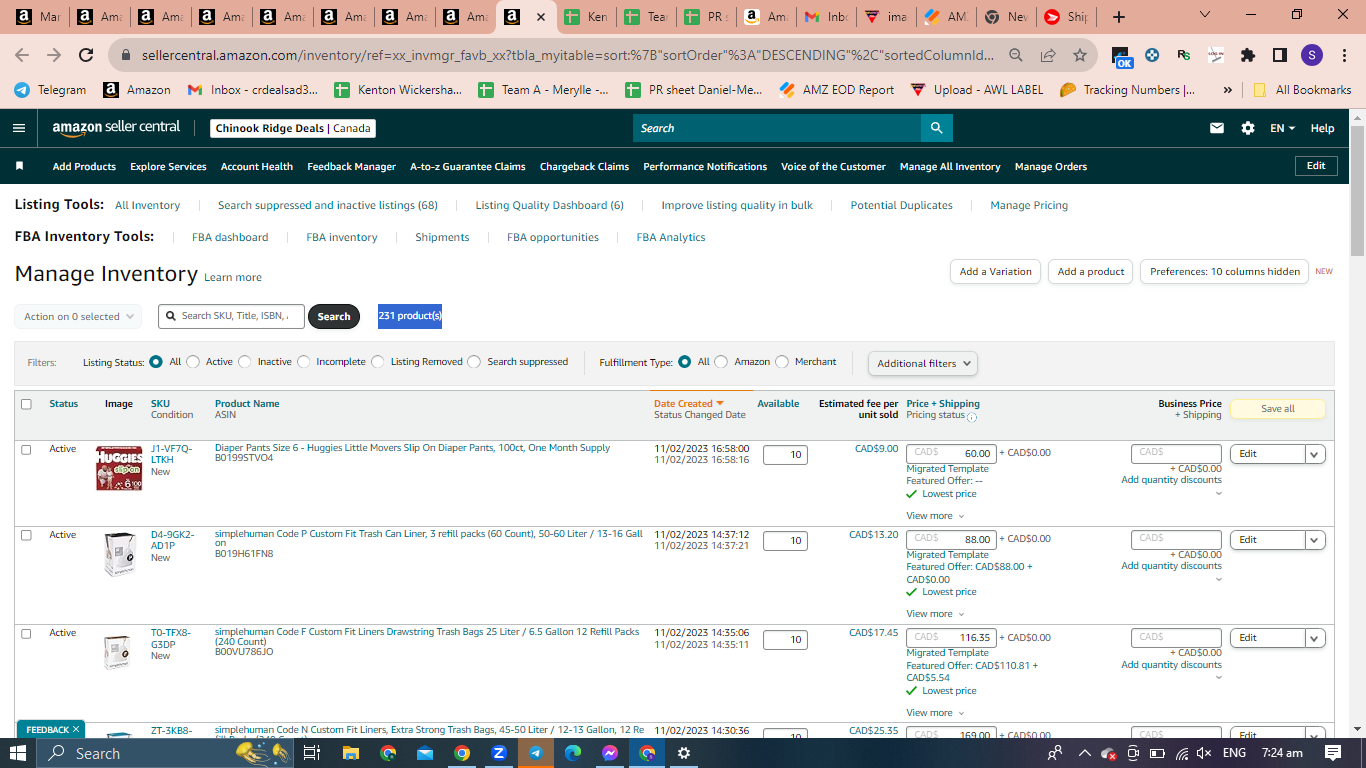Click the magnifier search button in header

(936, 128)
